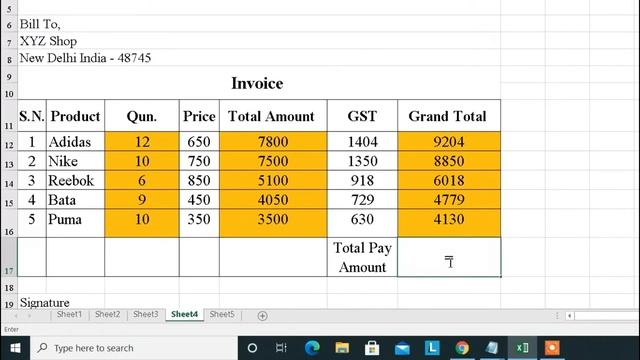Image resolution: width=640 pixels, height=360 pixels.
Task: Select the 'Qun.' header cell
Action: [142, 116]
